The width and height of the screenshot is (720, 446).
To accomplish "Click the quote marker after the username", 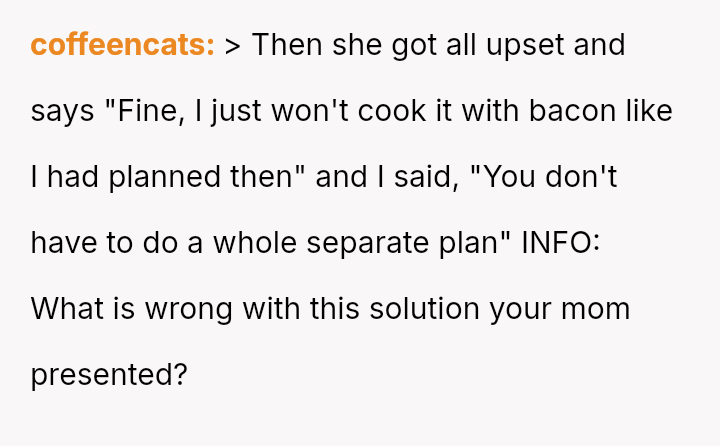I will 232,45.
